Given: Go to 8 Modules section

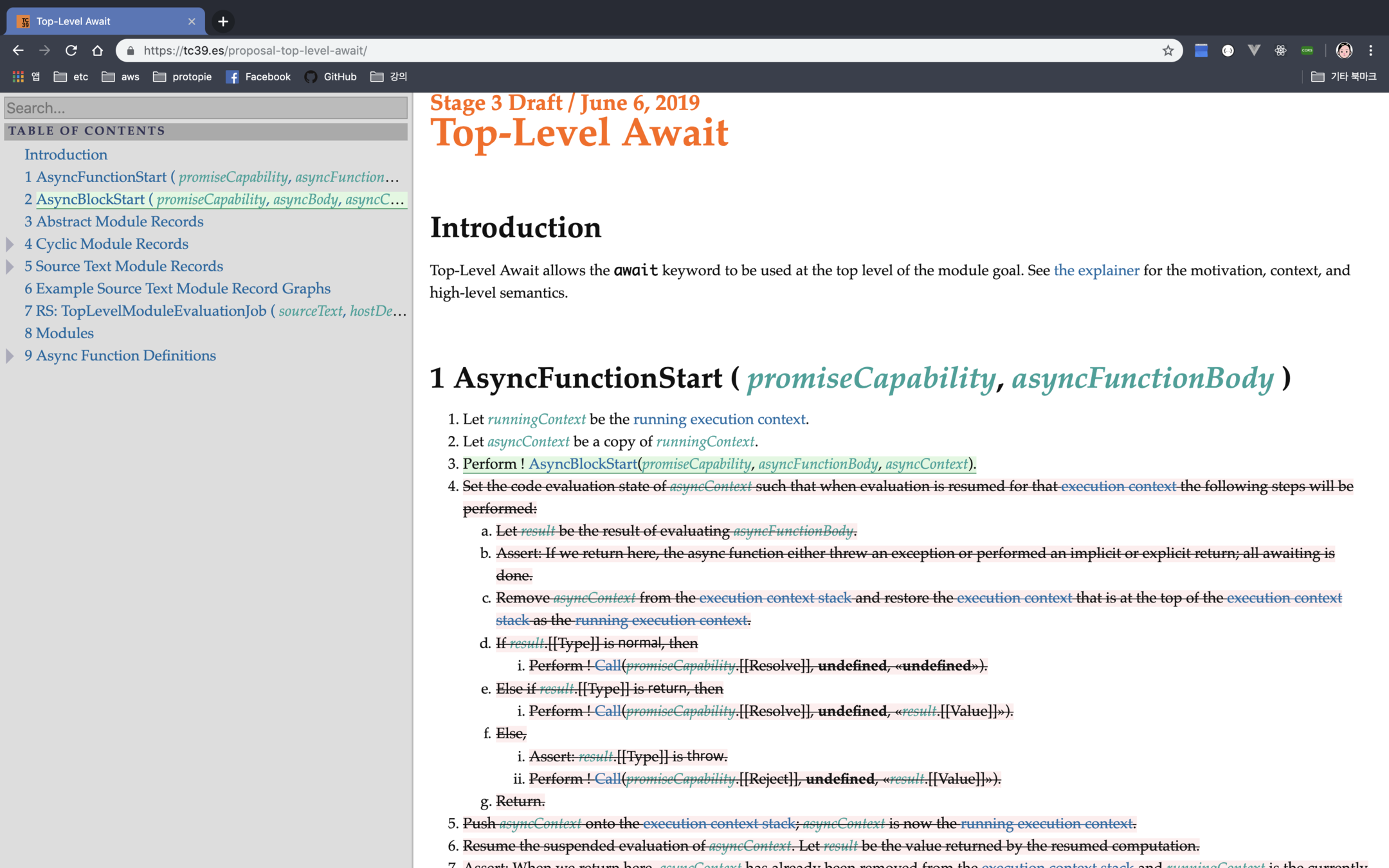Looking at the screenshot, I should pyautogui.click(x=59, y=333).
